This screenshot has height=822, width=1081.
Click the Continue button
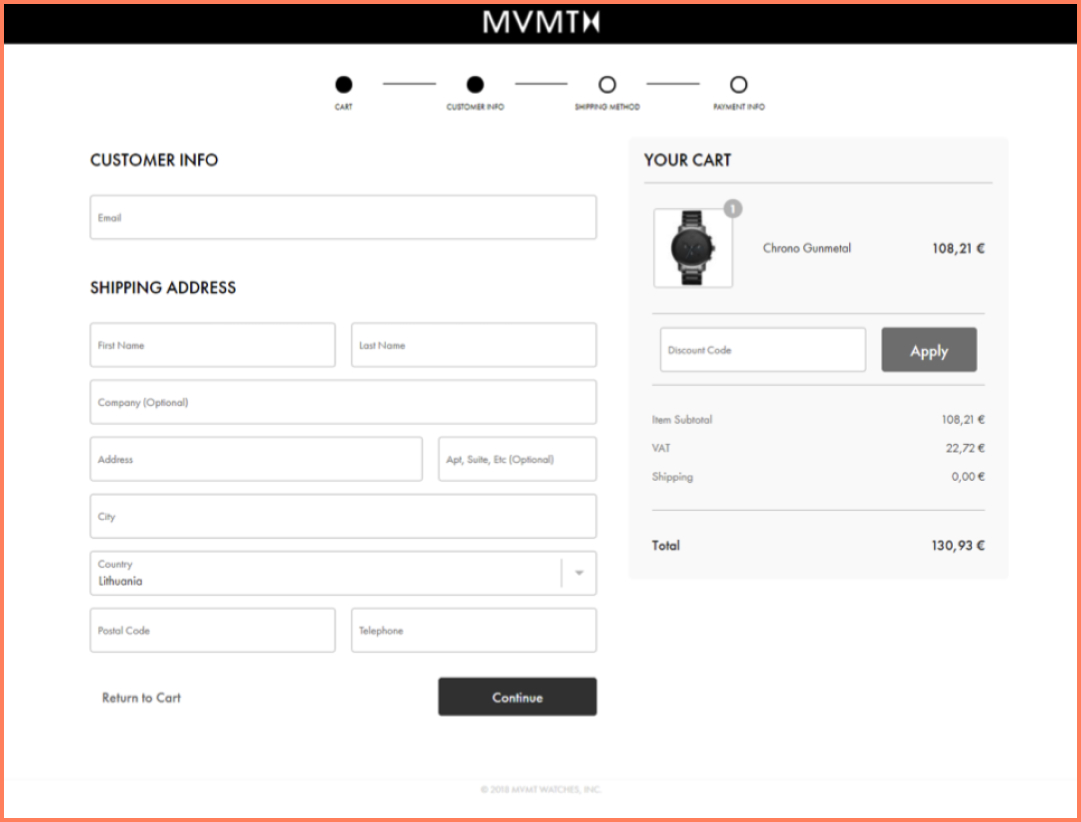pyautogui.click(x=517, y=696)
